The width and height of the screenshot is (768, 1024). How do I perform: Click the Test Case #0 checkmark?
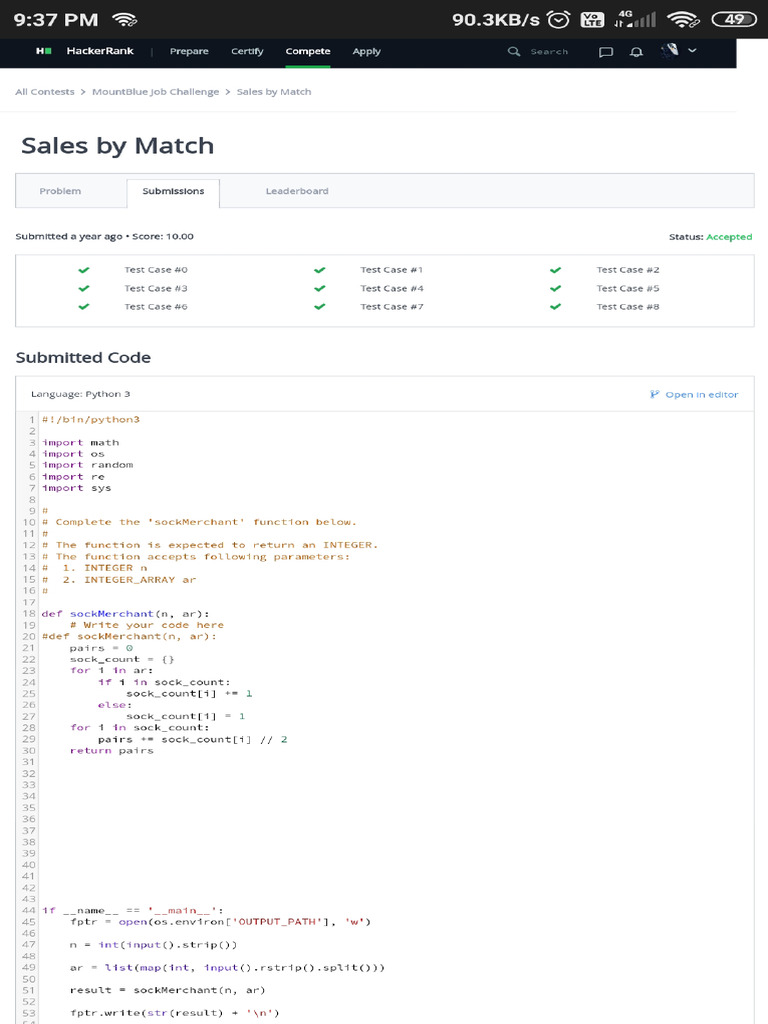(x=84, y=270)
